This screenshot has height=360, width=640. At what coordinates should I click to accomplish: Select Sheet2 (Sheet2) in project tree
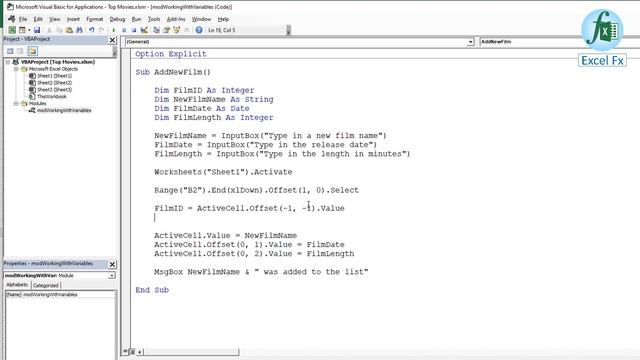click(54, 83)
